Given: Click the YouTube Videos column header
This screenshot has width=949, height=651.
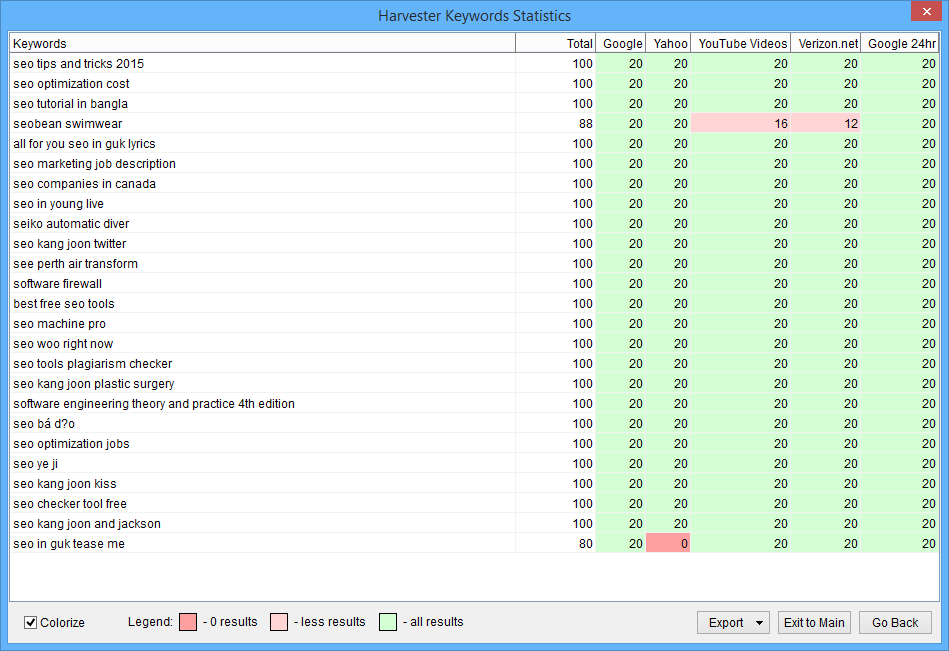Looking at the screenshot, I should coord(742,44).
